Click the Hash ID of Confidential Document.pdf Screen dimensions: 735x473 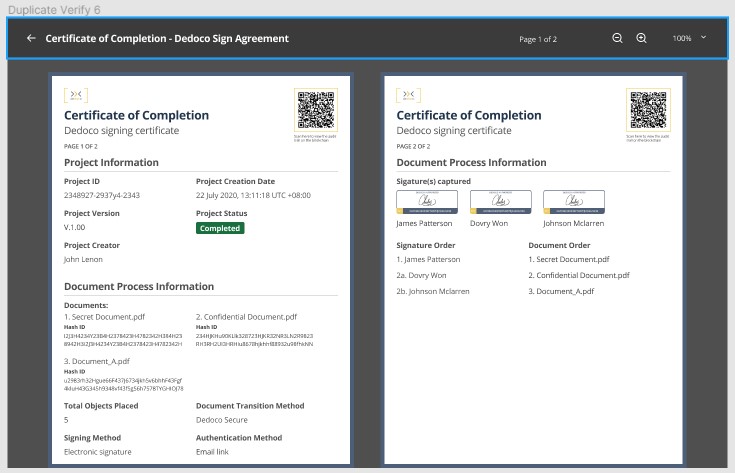point(255,340)
